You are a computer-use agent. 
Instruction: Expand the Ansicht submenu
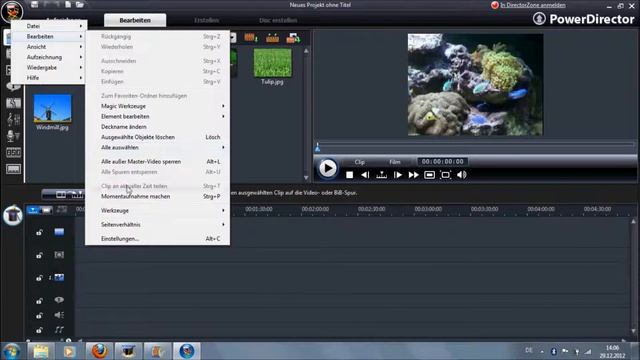pos(49,47)
